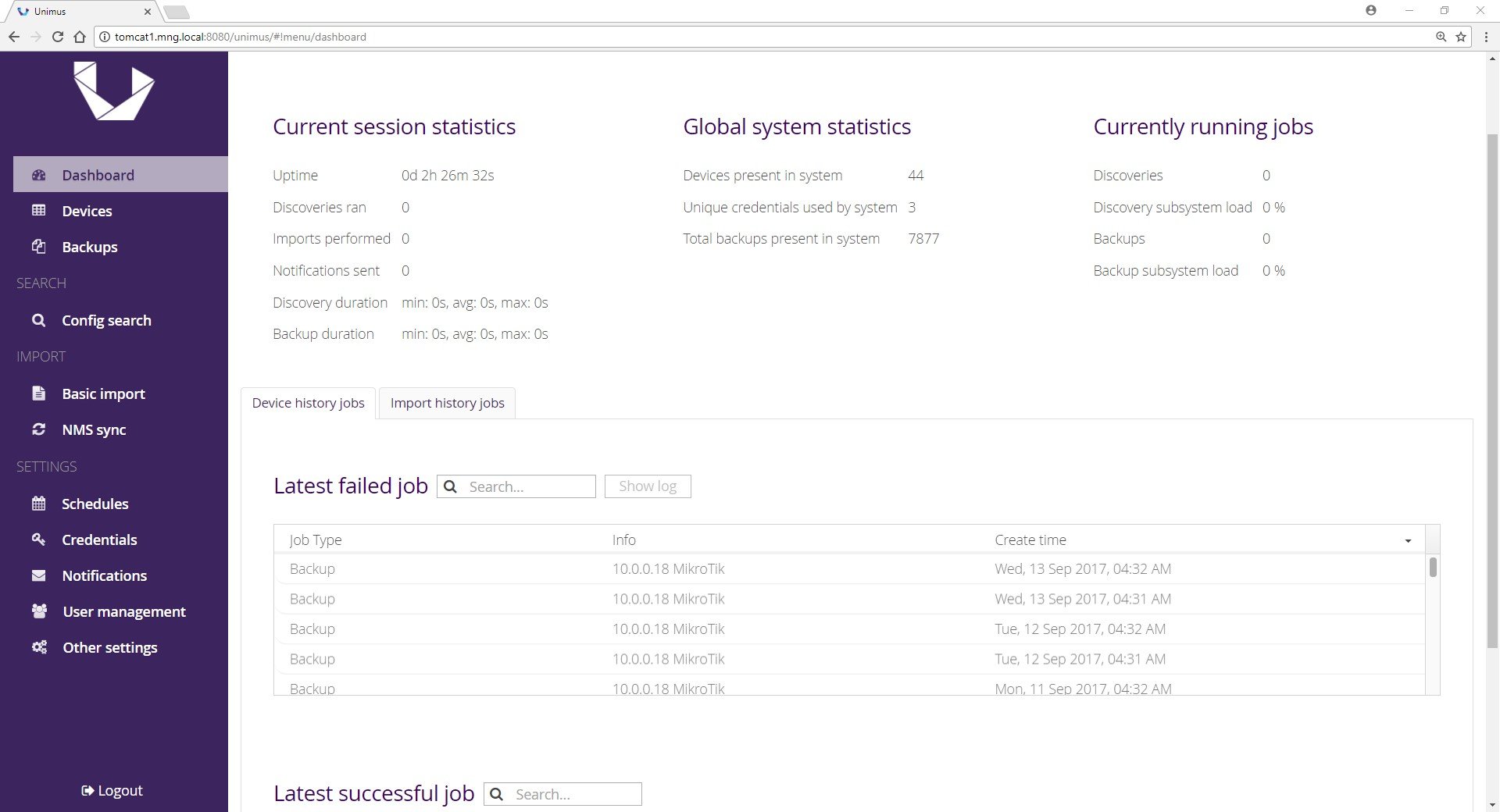Click the Schedules calendar icon
Viewport: 1500px width, 812px height.
point(39,504)
